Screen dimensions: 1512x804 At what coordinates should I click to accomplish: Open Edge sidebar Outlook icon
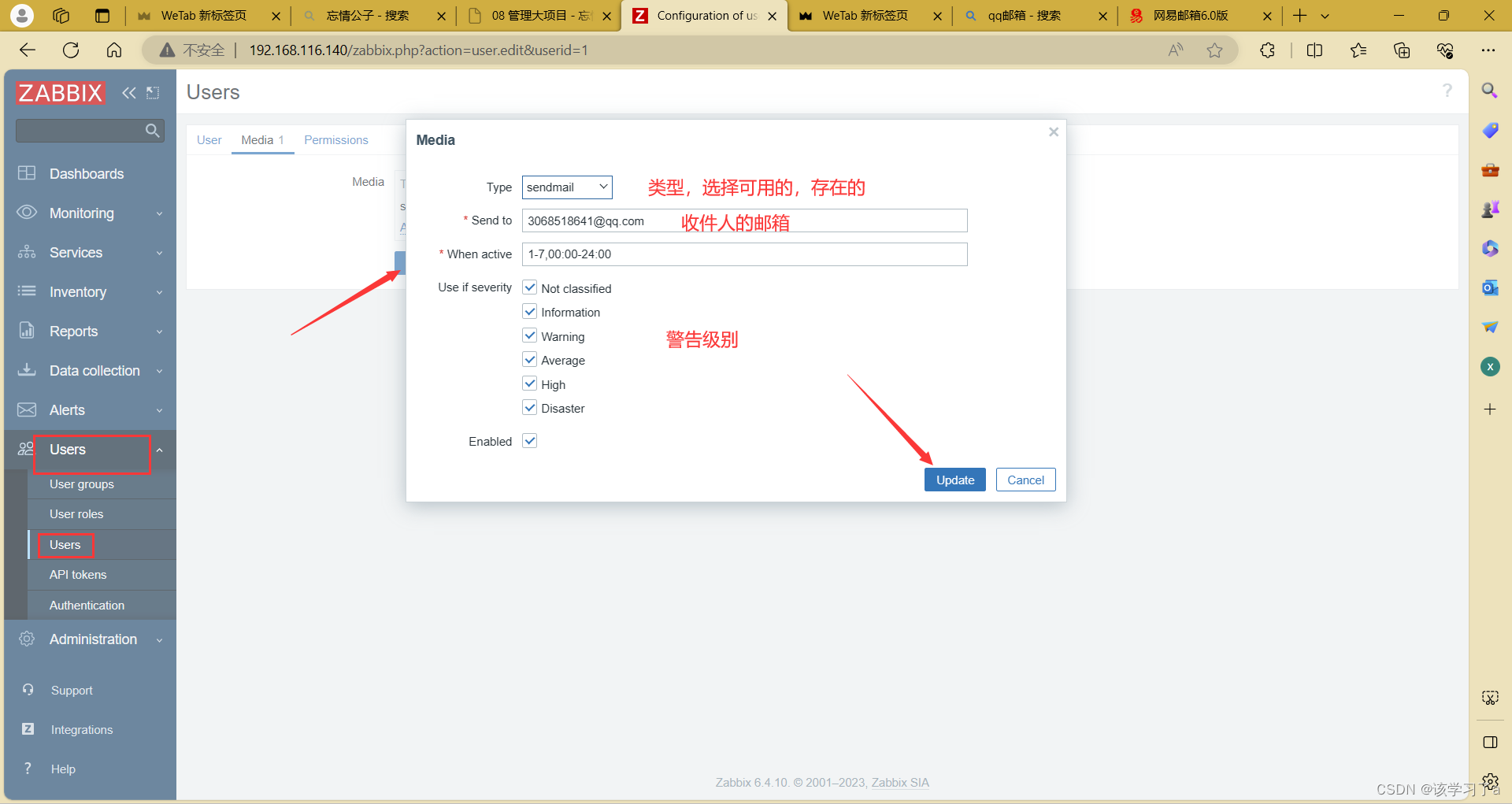pyautogui.click(x=1490, y=287)
